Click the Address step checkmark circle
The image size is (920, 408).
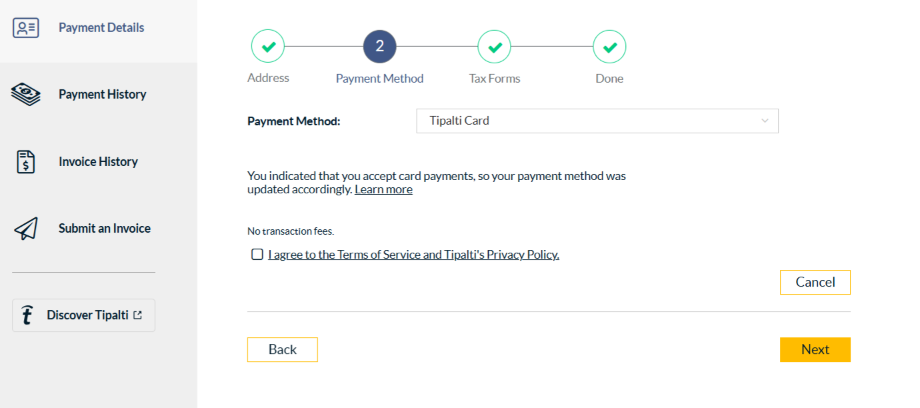tap(267, 46)
